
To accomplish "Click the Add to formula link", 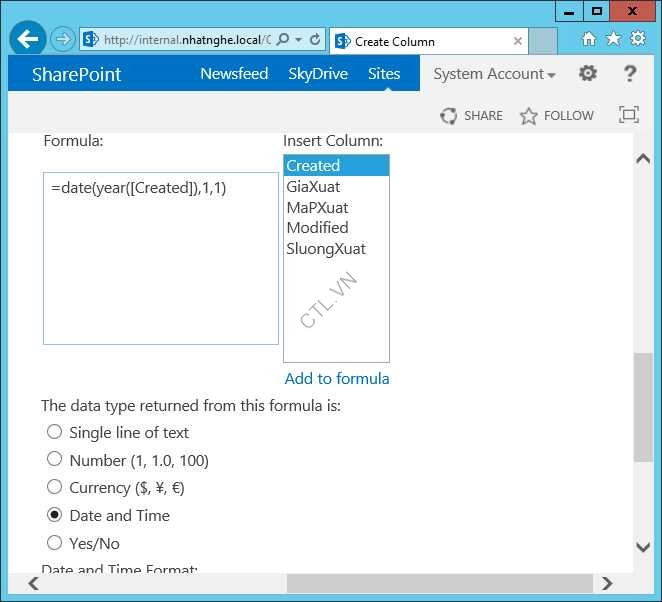I will coord(337,378).
